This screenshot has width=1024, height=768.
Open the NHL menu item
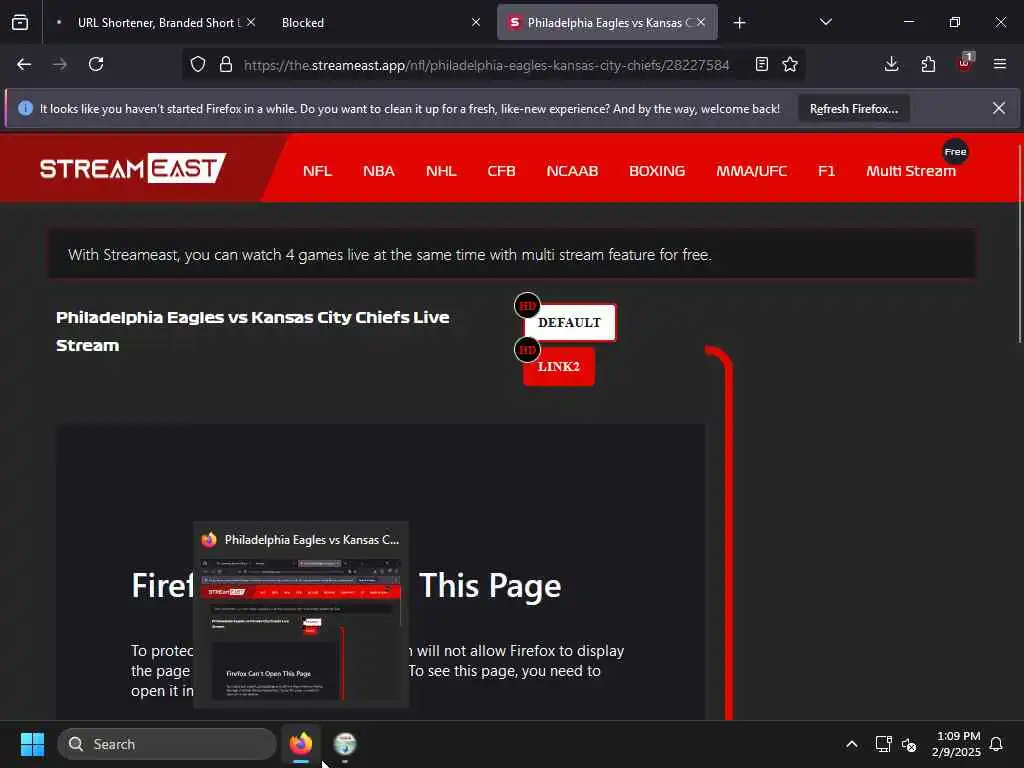(441, 171)
